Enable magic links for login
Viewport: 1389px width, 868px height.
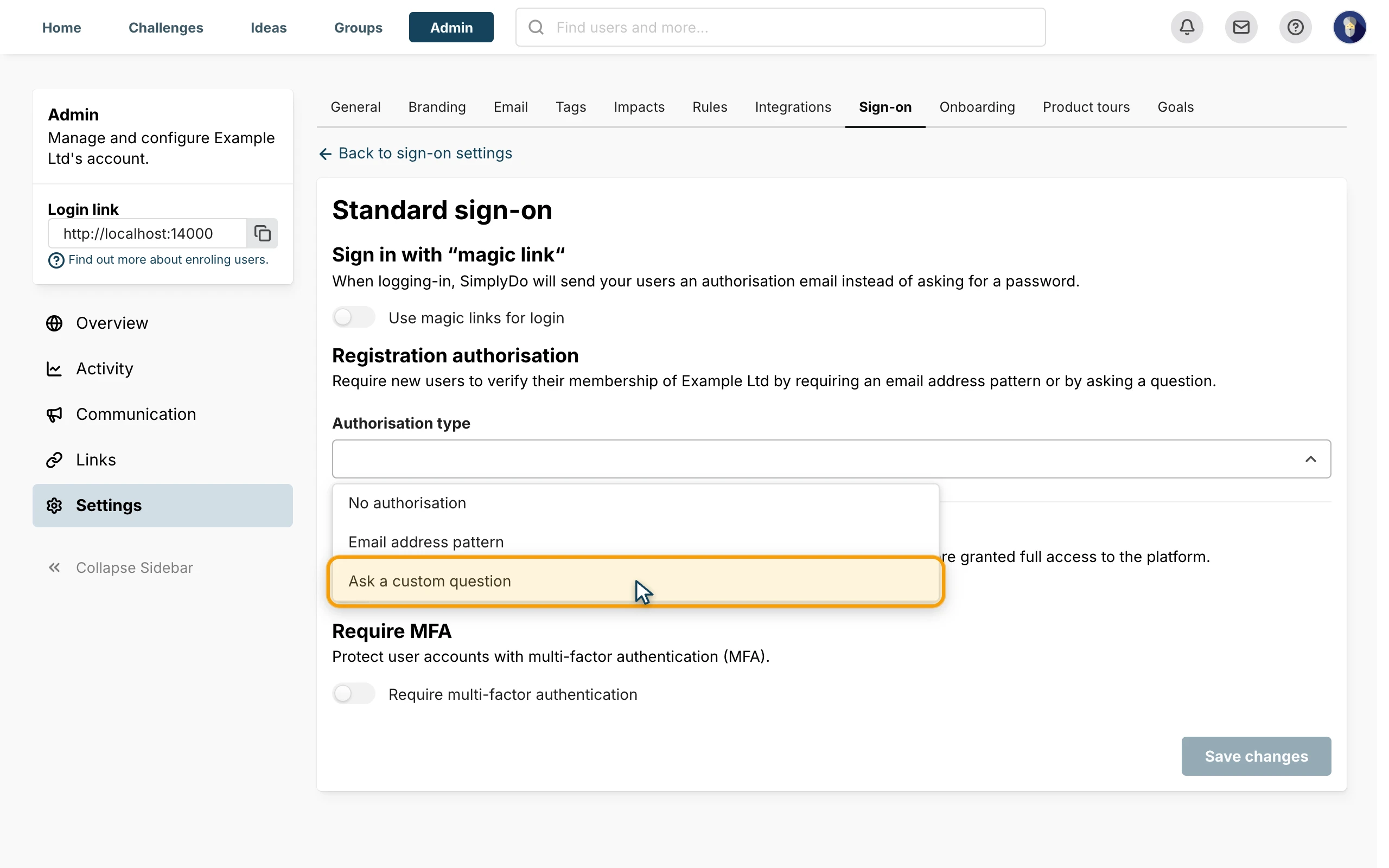(x=354, y=317)
